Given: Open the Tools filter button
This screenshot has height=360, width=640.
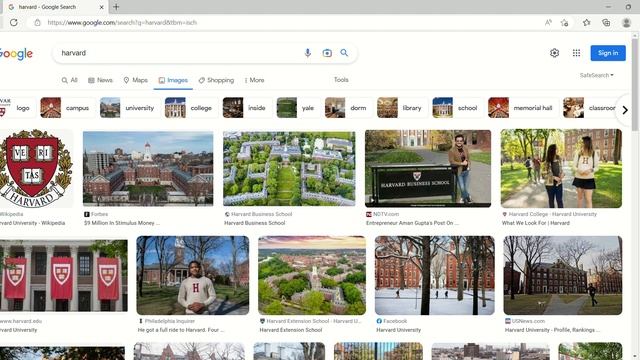Looking at the screenshot, I should point(341,80).
